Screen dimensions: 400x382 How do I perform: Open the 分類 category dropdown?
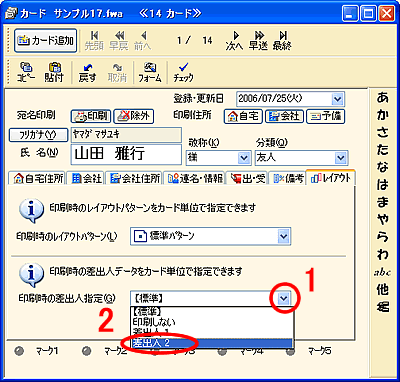point(340,158)
